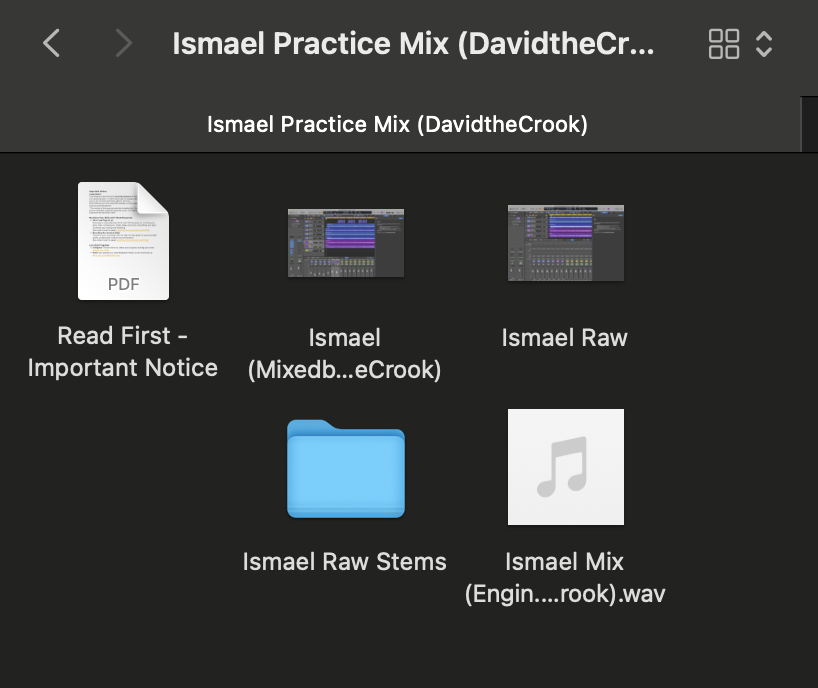The height and width of the screenshot is (688, 818).
Task: Click the 'Ismael Mix (Engin....rook).wav' file name
Action: tap(565, 577)
